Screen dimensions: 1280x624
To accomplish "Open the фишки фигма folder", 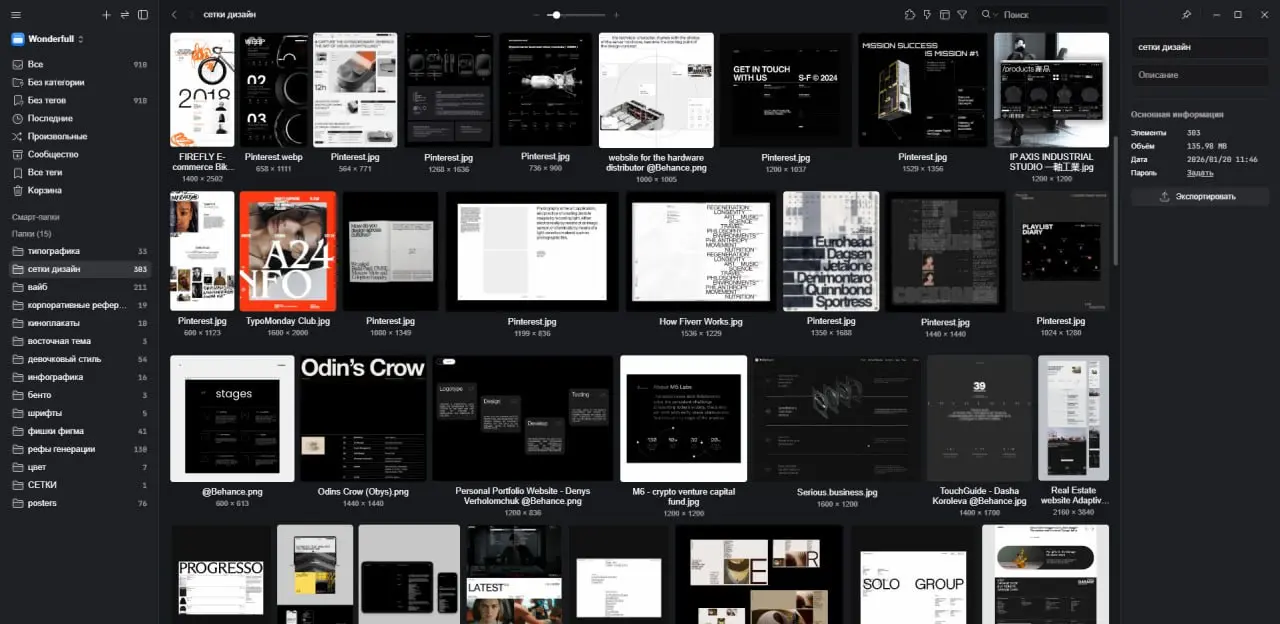I will tap(79, 431).
